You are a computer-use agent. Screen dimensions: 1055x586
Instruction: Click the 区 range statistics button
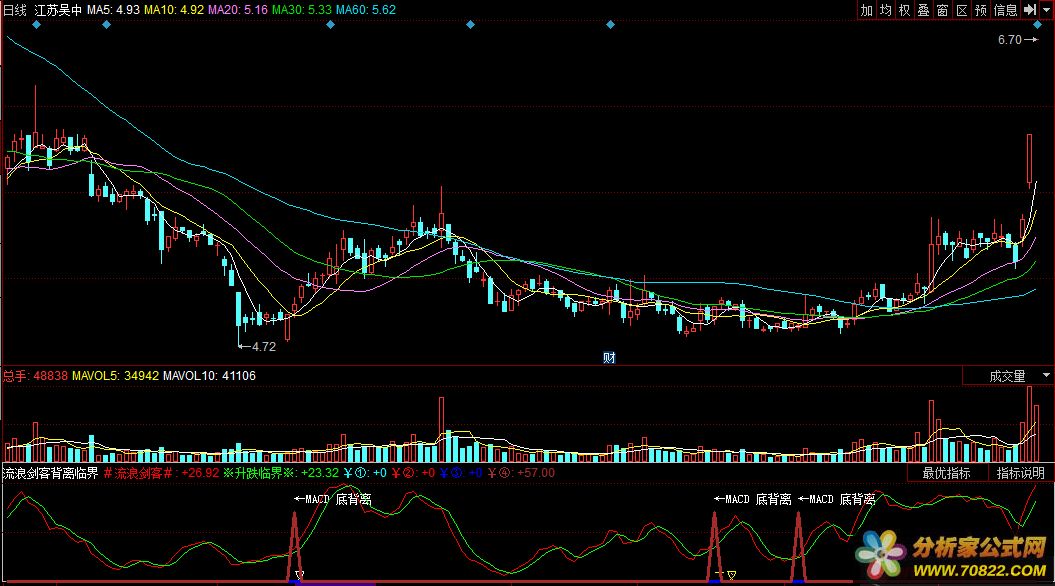click(962, 10)
